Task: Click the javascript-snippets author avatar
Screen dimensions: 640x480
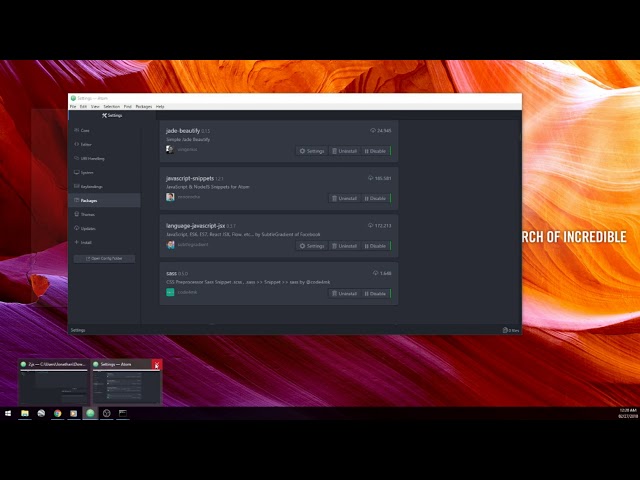Action: pyautogui.click(x=170, y=197)
